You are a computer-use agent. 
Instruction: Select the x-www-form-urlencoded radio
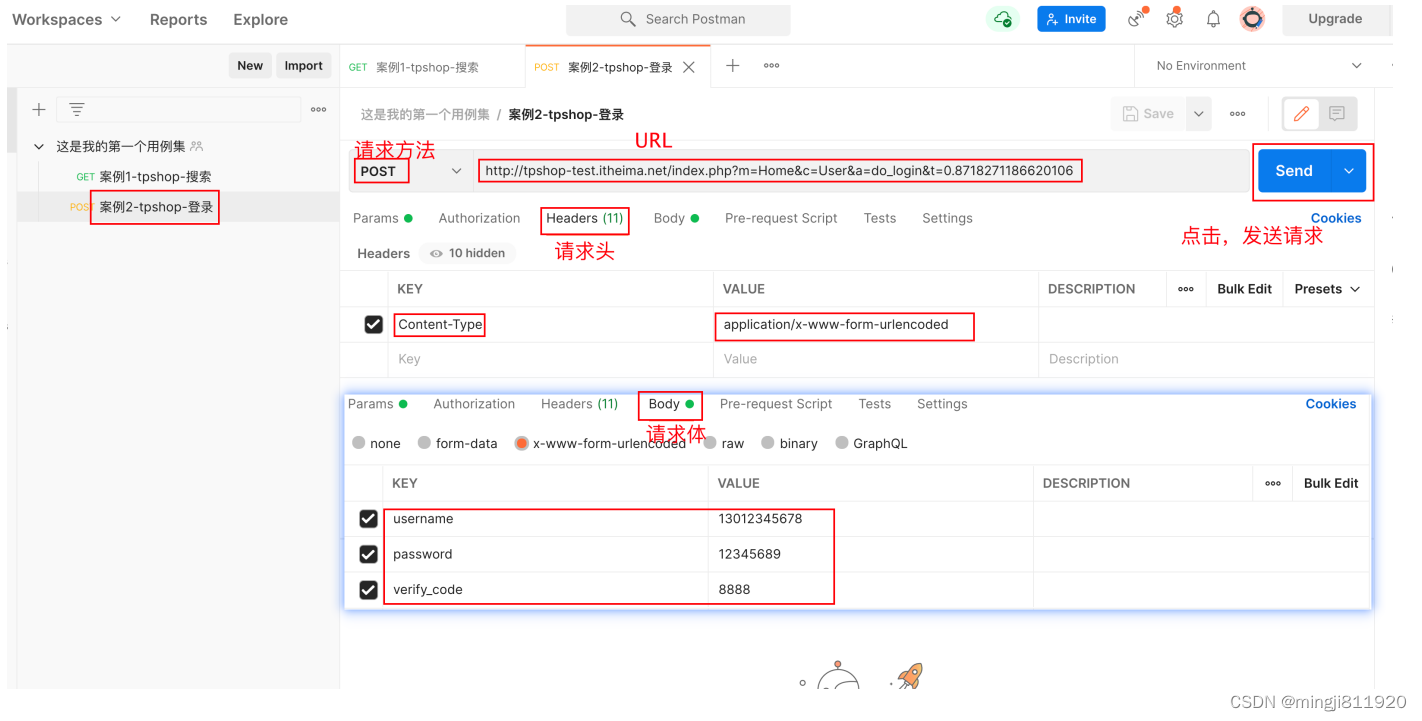pyautogui.click(x=521, y=443)
